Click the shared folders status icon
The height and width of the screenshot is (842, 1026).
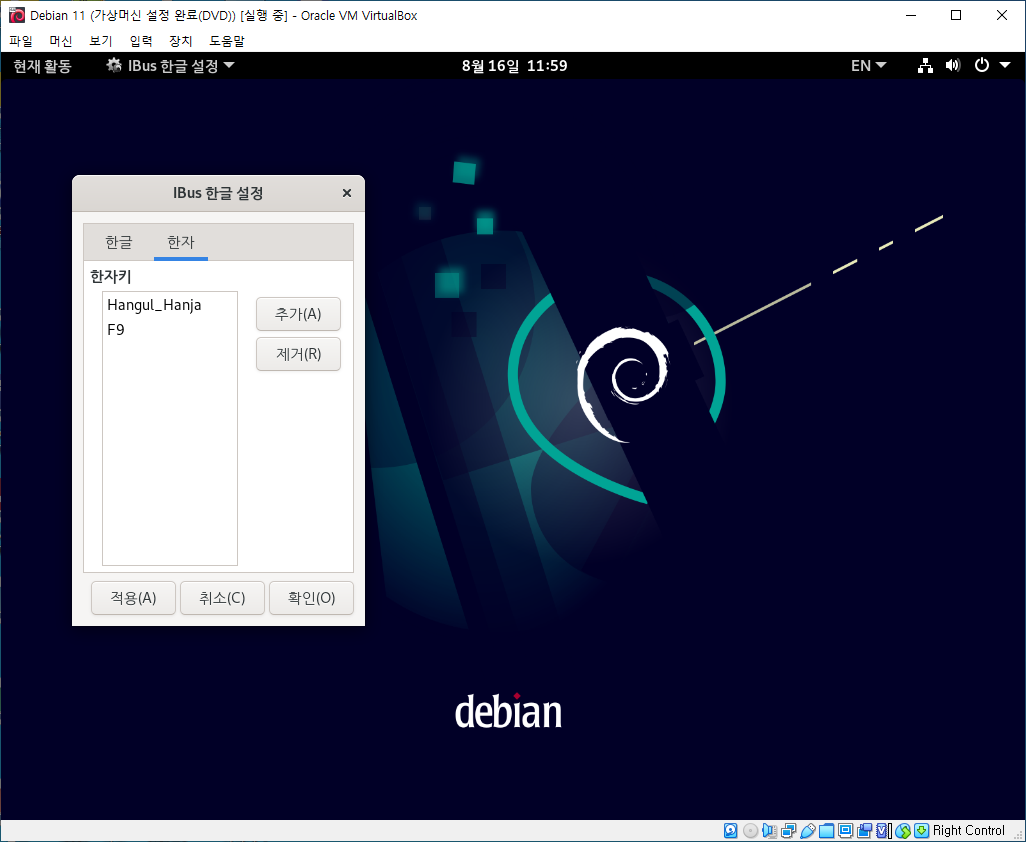pos(826,830)
